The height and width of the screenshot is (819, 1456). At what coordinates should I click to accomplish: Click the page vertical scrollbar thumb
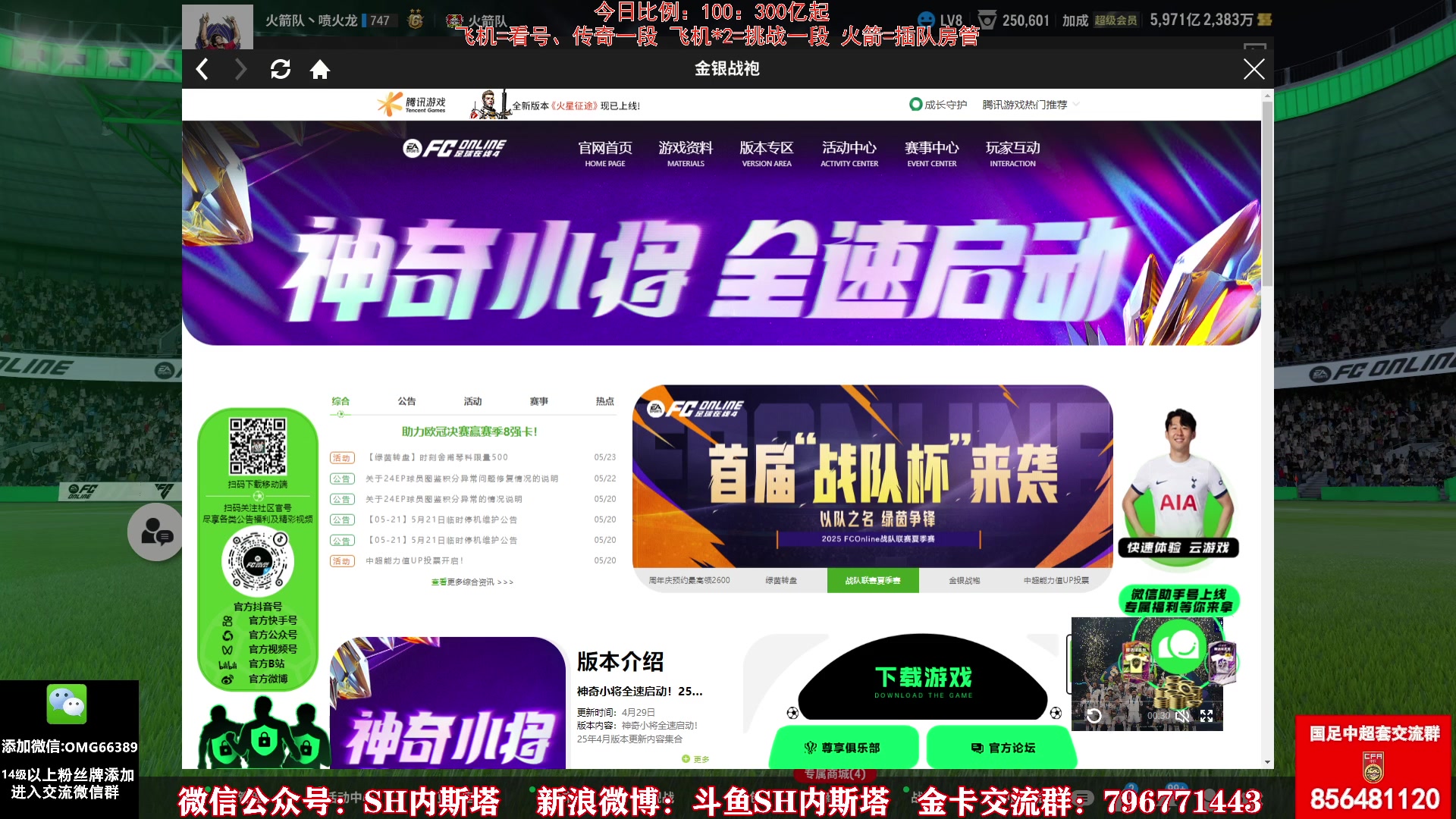[1267, 193]
